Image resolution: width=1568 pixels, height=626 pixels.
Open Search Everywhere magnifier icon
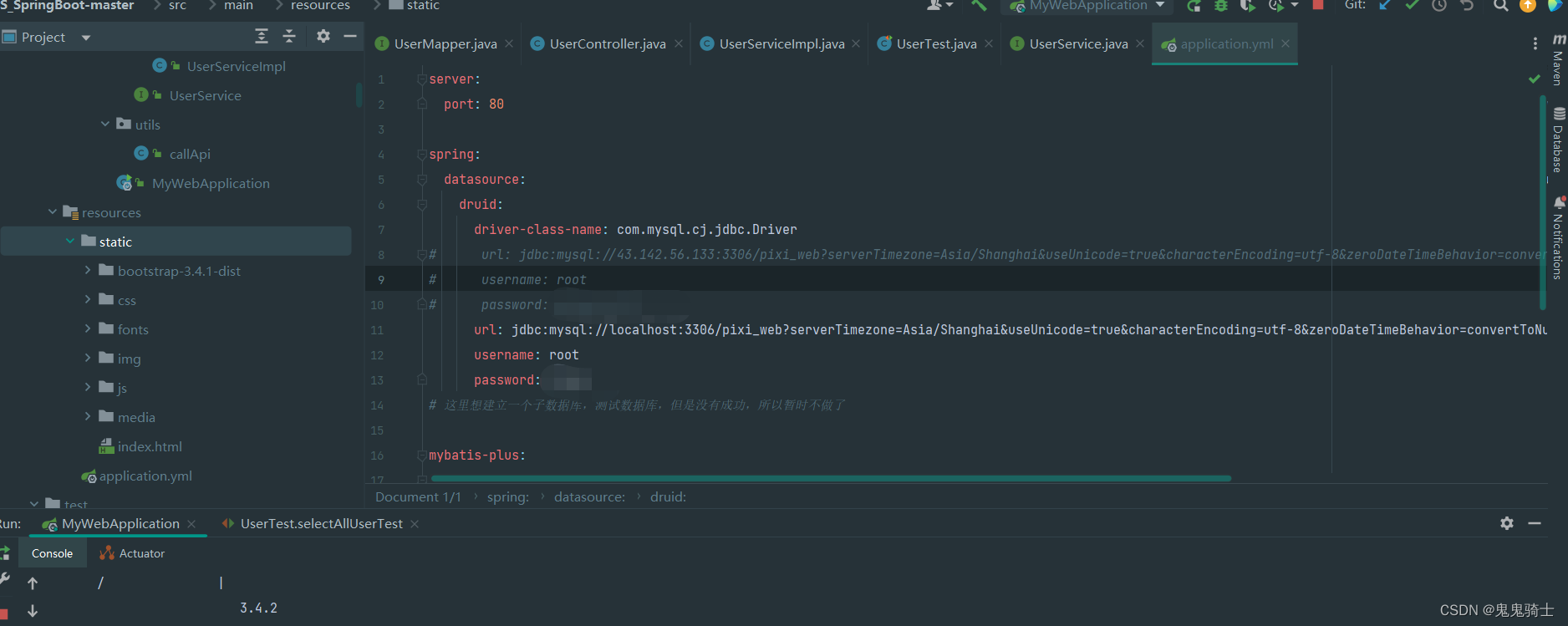(x=1501, y=5)
